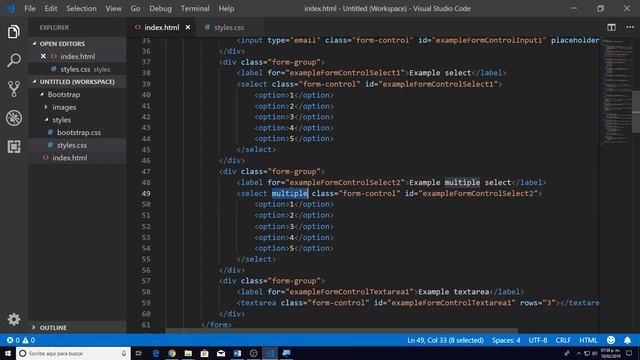Screen dimensions: 640x360
Task: Click the errors count in status bar
Action: coord(13,340)
